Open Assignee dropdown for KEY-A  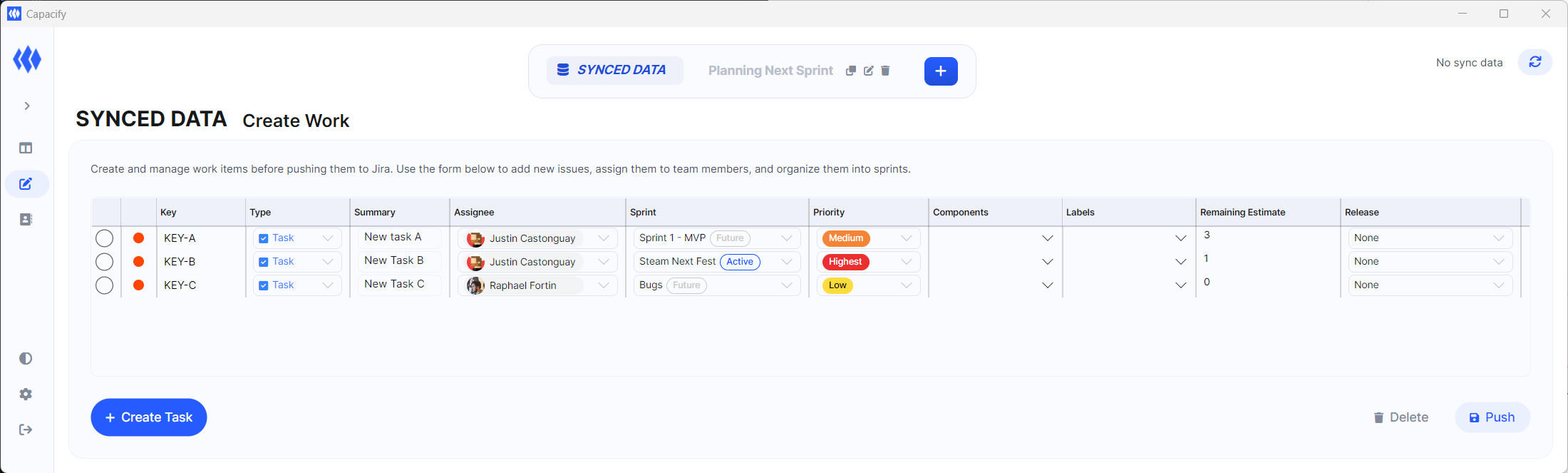537,238
